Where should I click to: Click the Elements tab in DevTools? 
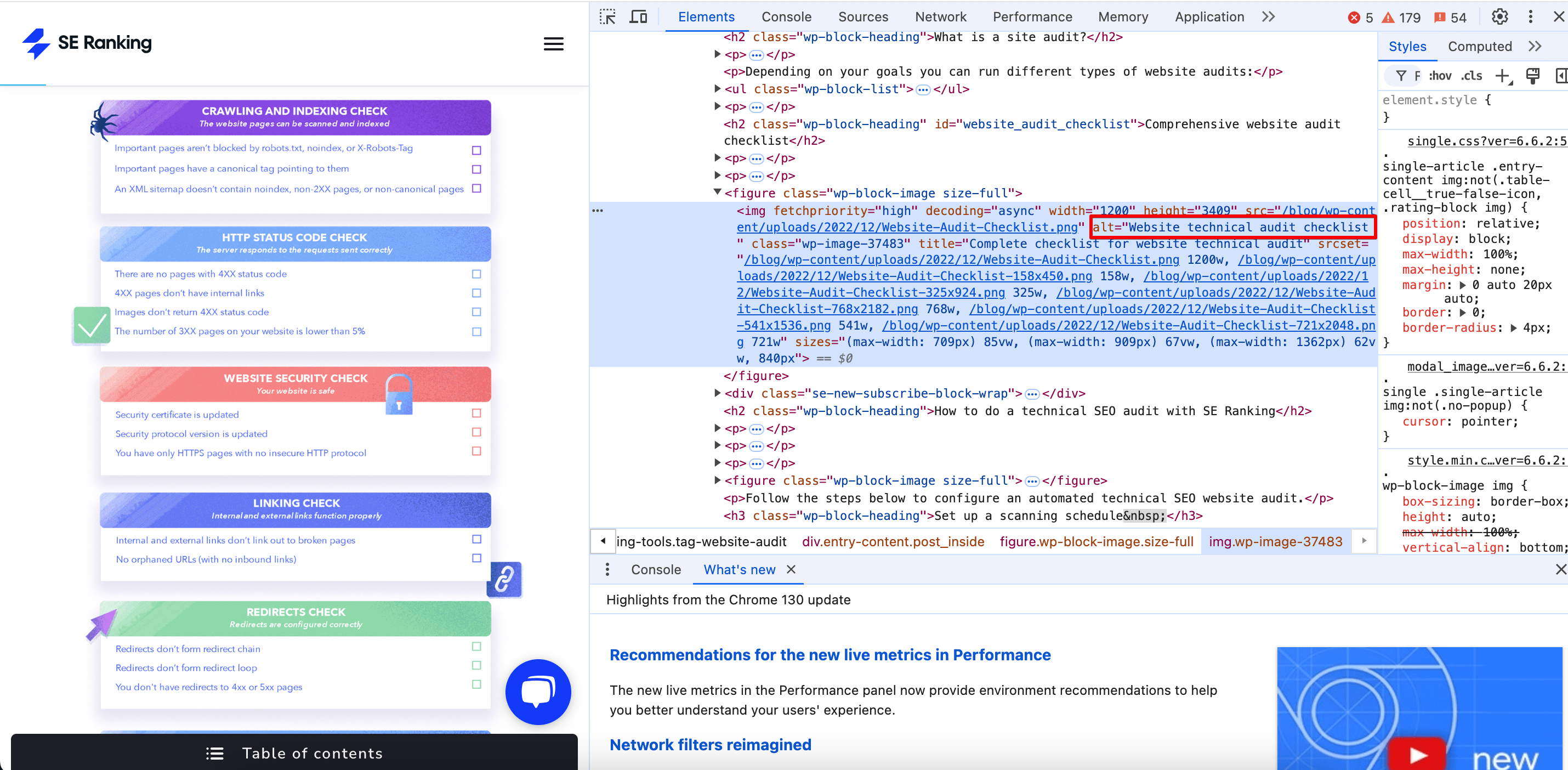(705, 17)
